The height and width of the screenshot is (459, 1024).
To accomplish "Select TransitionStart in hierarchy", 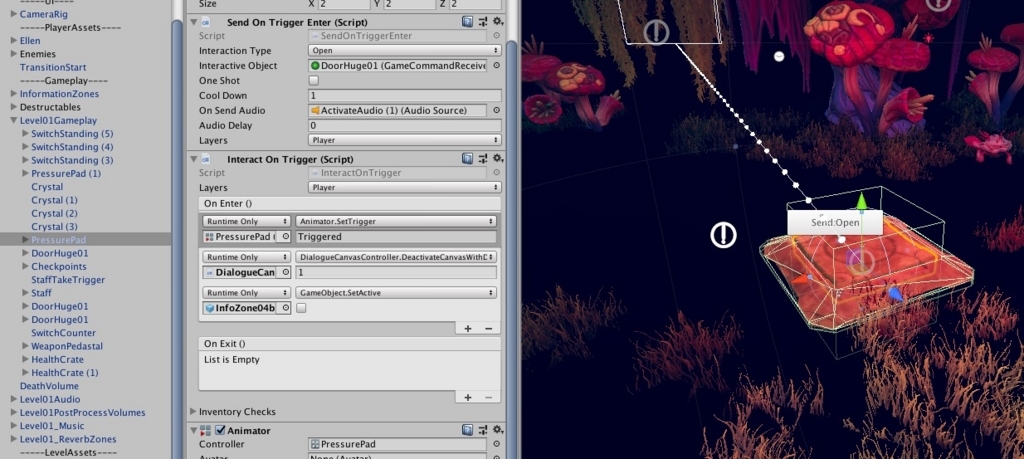I will [x=53, y=67].
